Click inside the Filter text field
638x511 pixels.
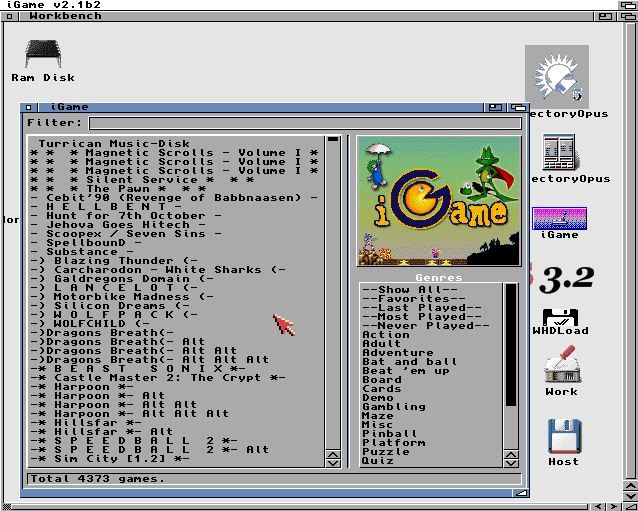(305, 123)
